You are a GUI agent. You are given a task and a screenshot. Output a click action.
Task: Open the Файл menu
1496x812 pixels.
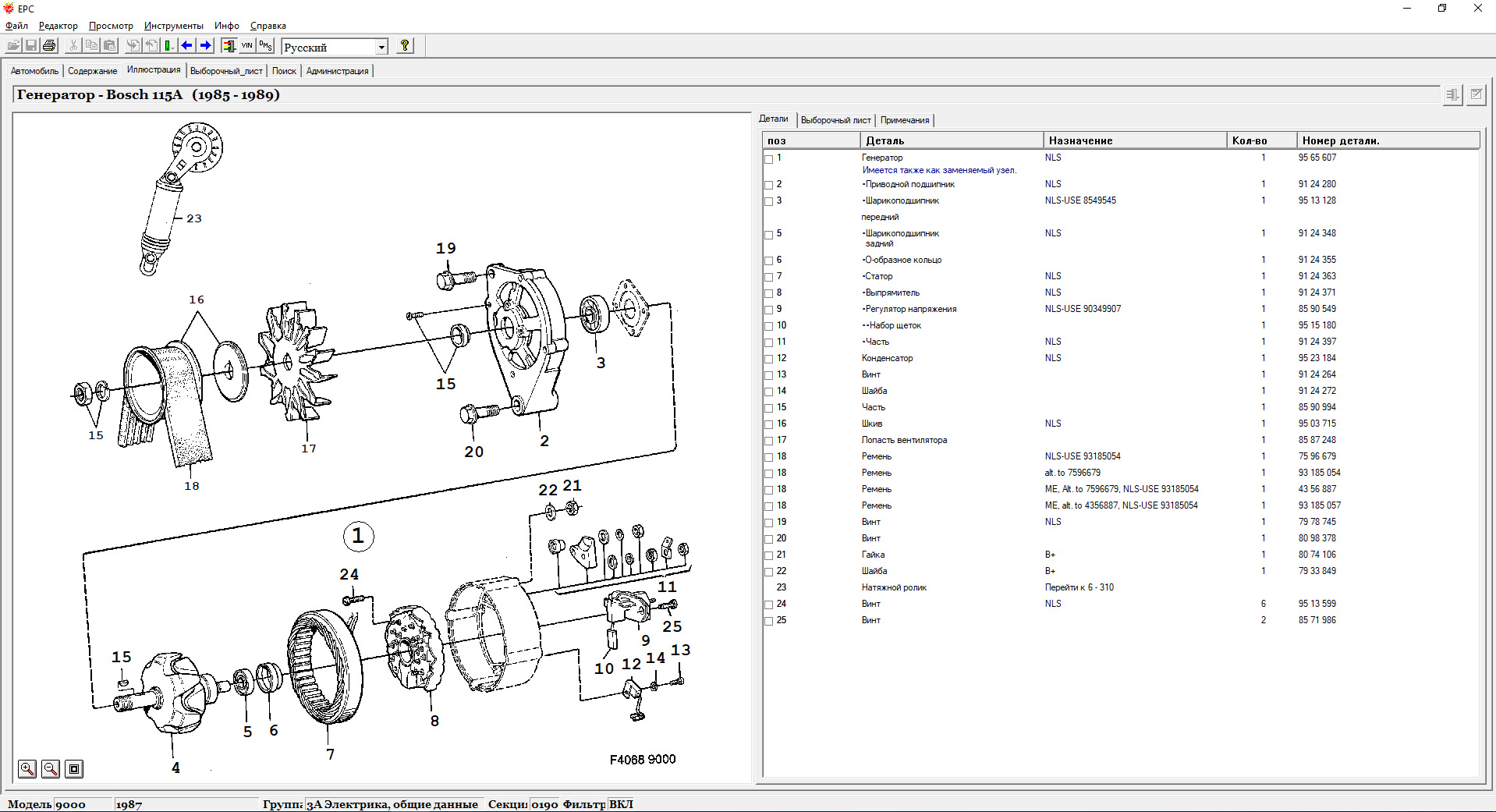click(16, 26)
